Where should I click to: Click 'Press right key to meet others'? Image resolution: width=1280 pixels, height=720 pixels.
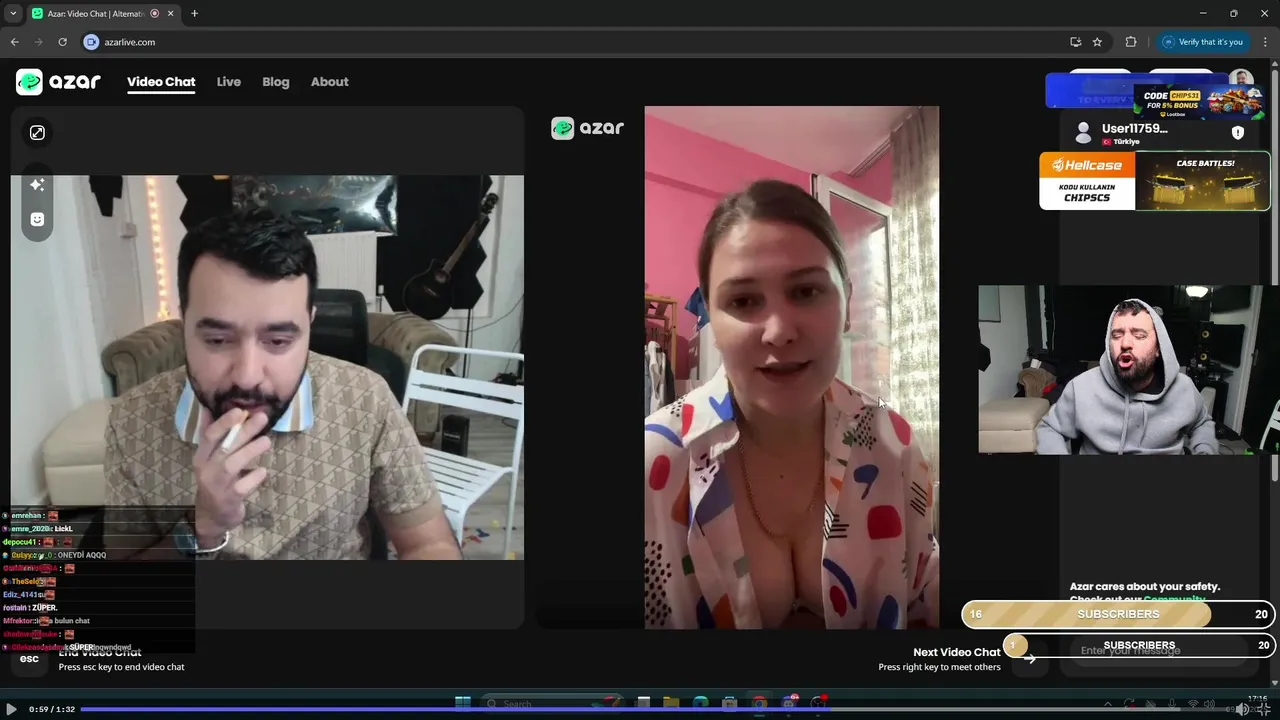939,667
